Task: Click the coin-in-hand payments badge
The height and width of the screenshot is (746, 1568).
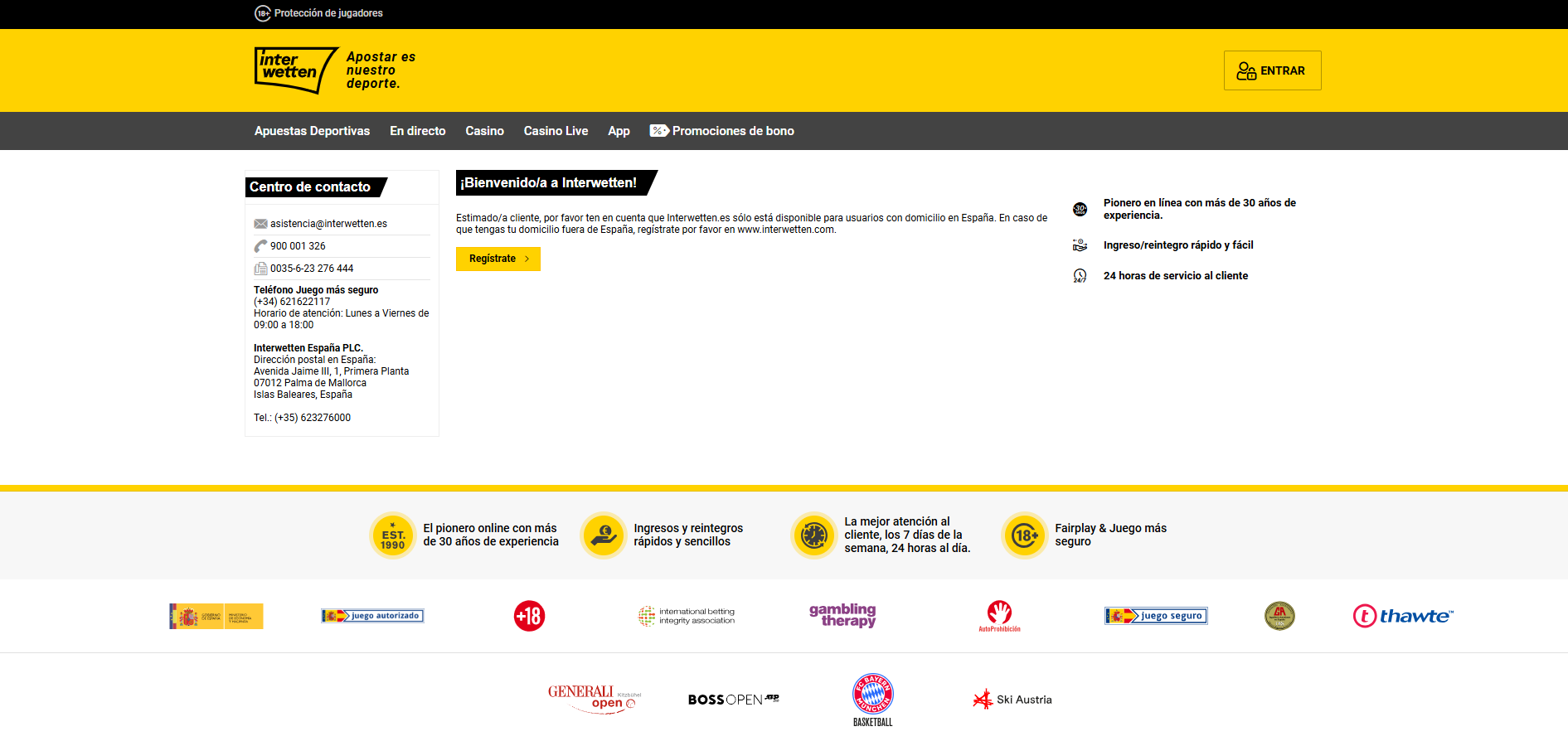Action: (x=604, y=535)
